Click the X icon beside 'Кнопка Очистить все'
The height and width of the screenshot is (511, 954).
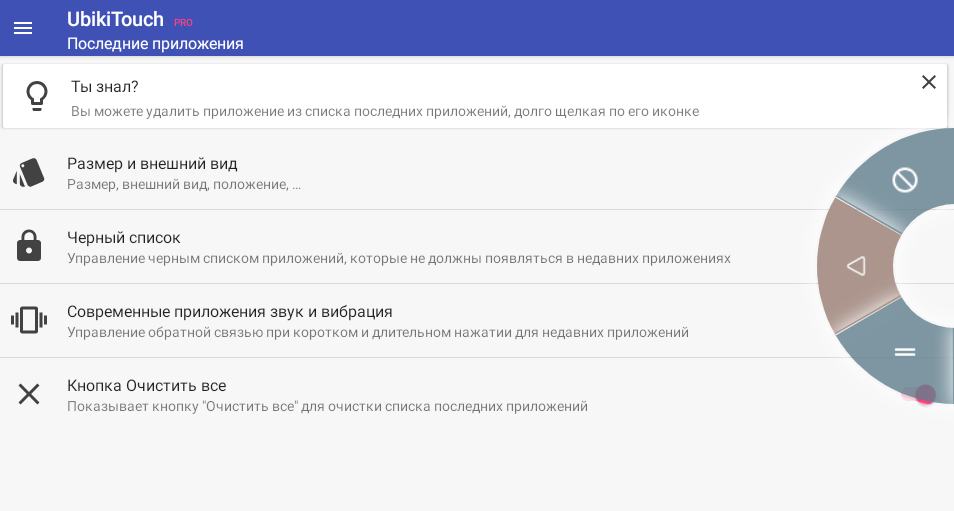click(29, 394)
